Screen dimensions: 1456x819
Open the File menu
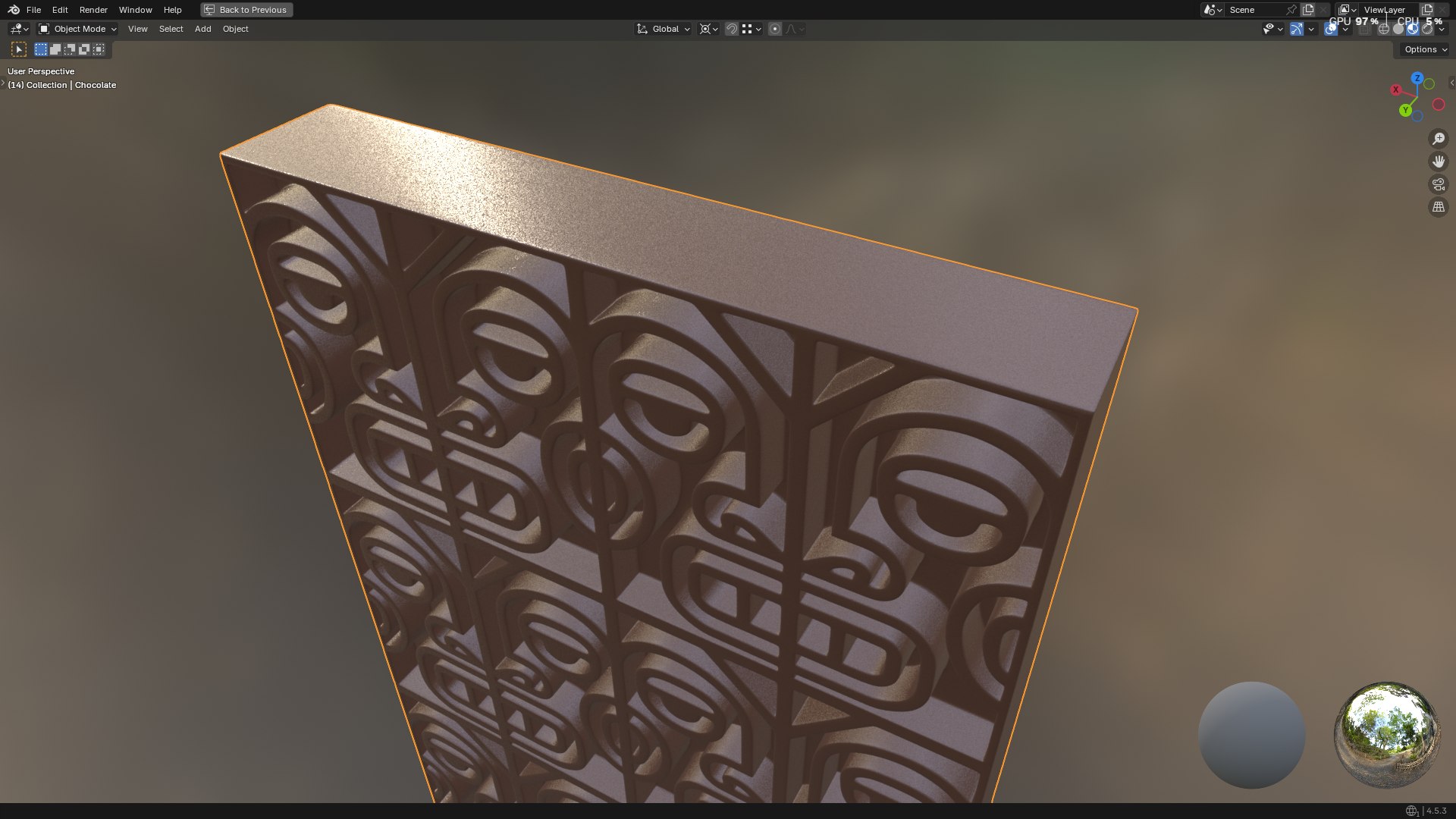[33, 10]
